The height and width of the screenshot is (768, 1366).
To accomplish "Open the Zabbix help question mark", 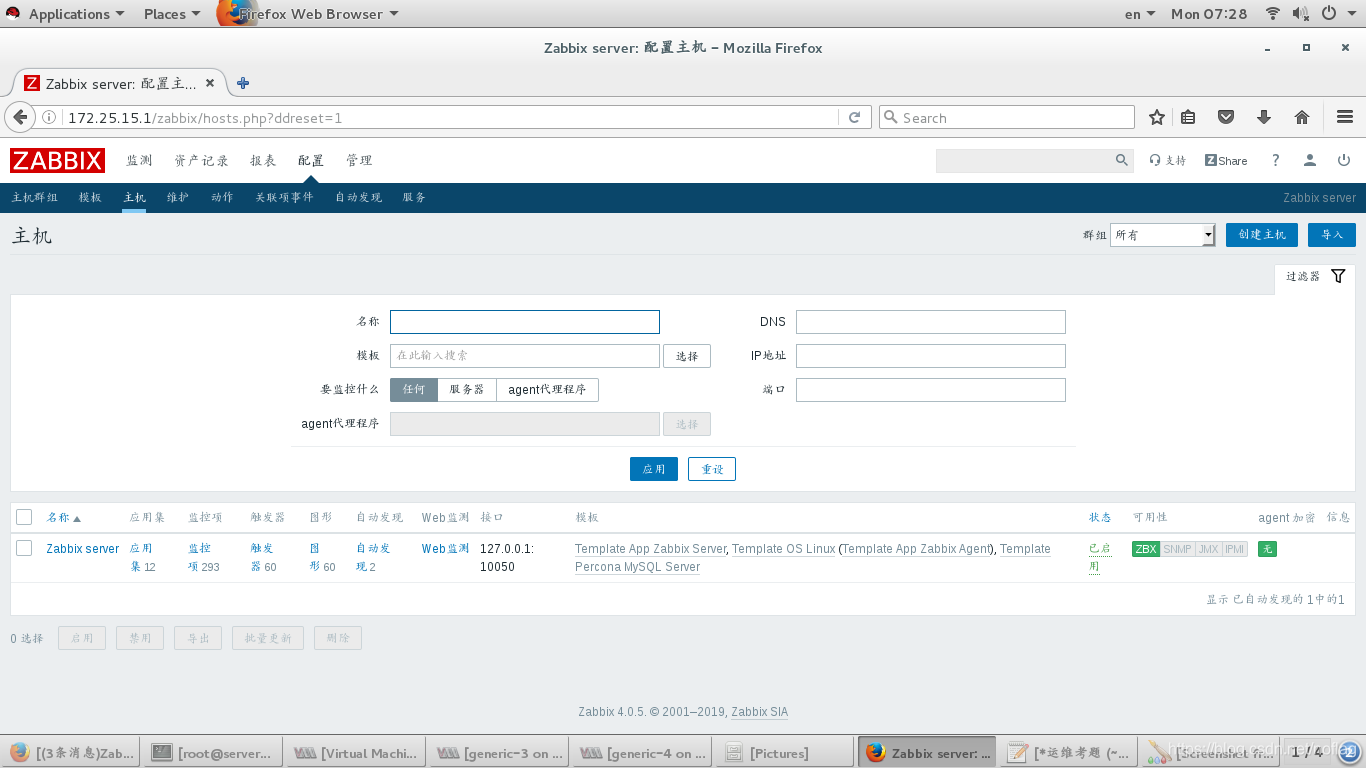I will pos(1275,160).
